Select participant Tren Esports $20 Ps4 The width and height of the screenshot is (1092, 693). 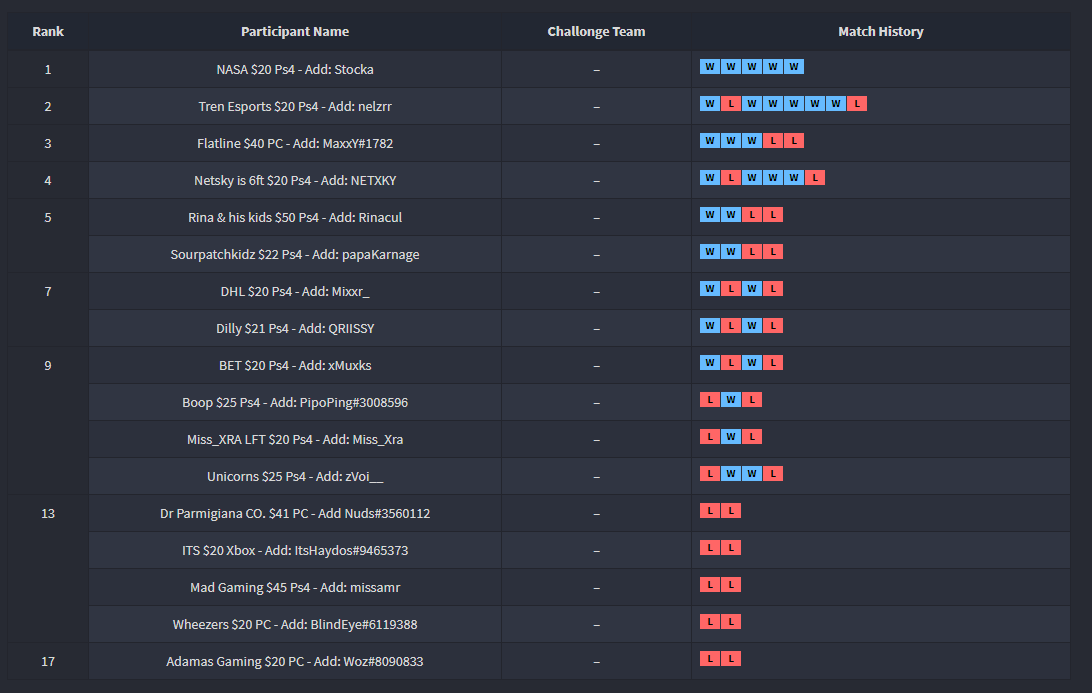[x=295, y=106]
